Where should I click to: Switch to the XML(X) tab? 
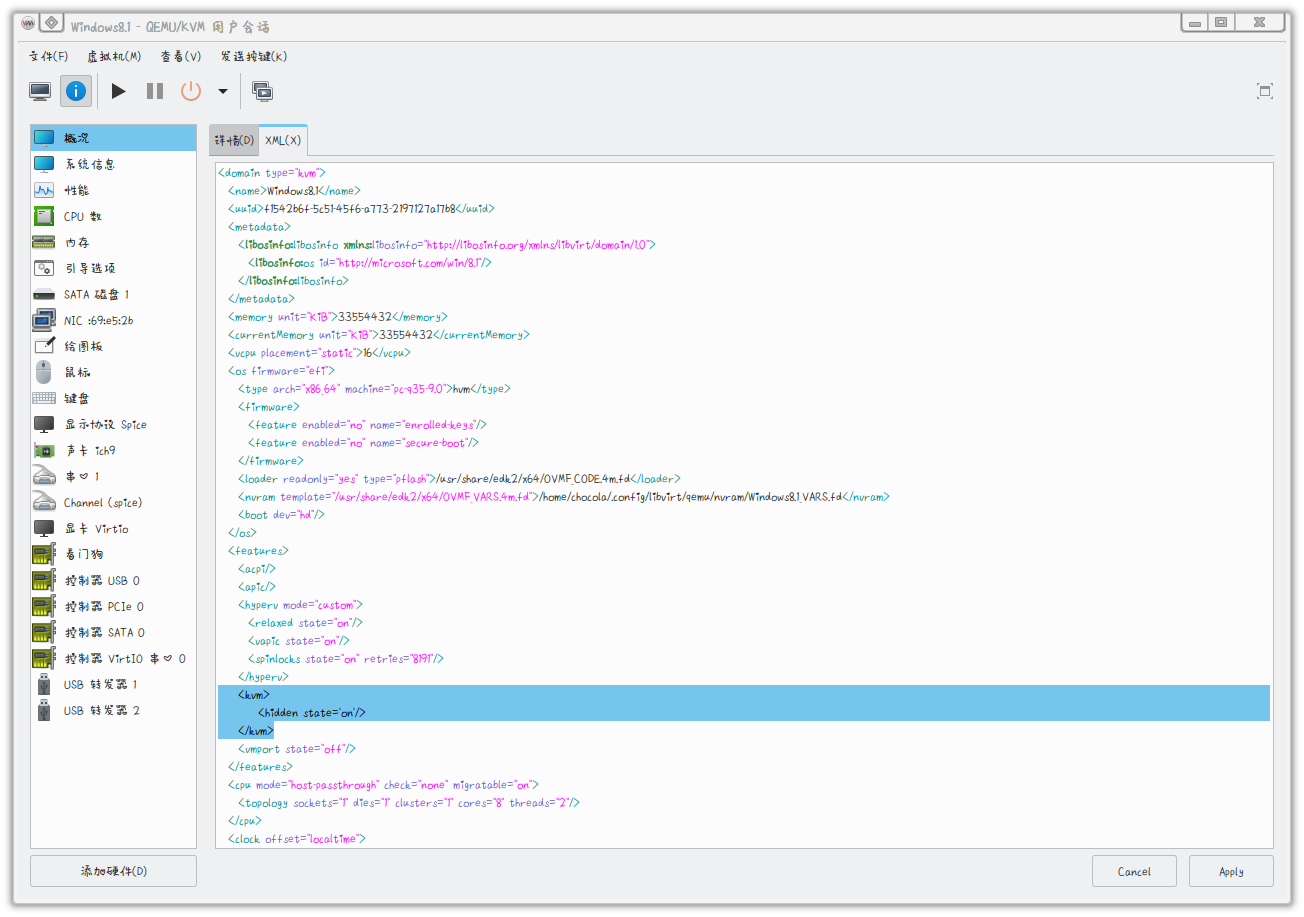[x=283, y=141]
